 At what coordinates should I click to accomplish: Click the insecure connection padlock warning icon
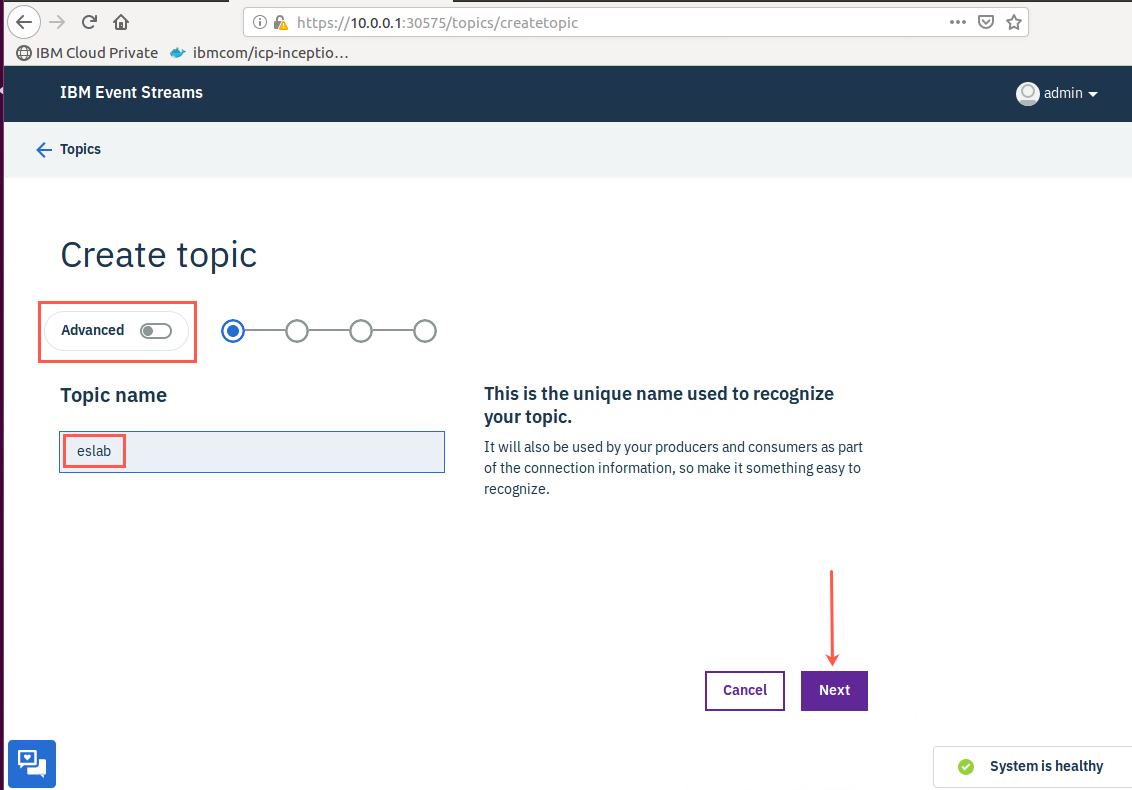[281, 22]
